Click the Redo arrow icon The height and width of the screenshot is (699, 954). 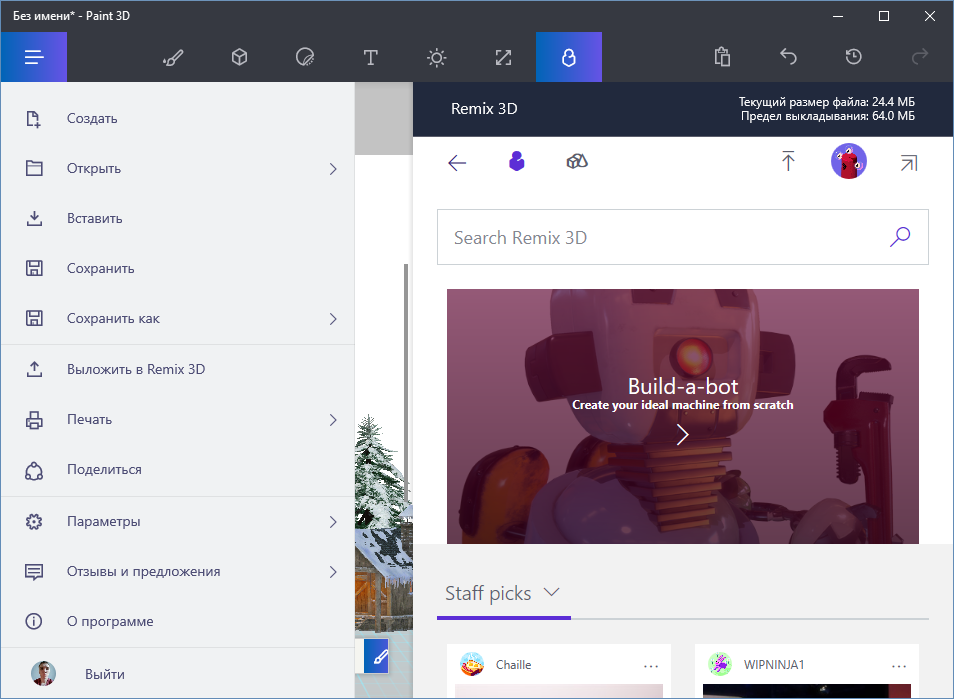[x=919, y=57]
